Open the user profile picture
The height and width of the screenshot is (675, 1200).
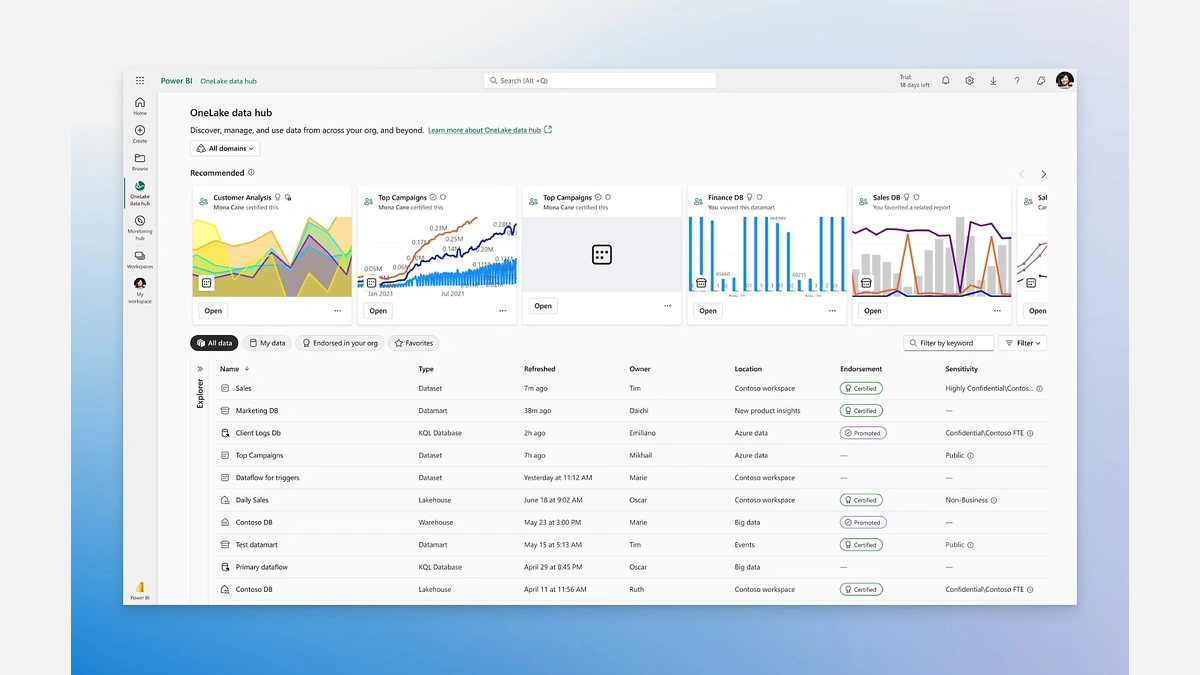pyautogui.click(x=1065, y=80)
